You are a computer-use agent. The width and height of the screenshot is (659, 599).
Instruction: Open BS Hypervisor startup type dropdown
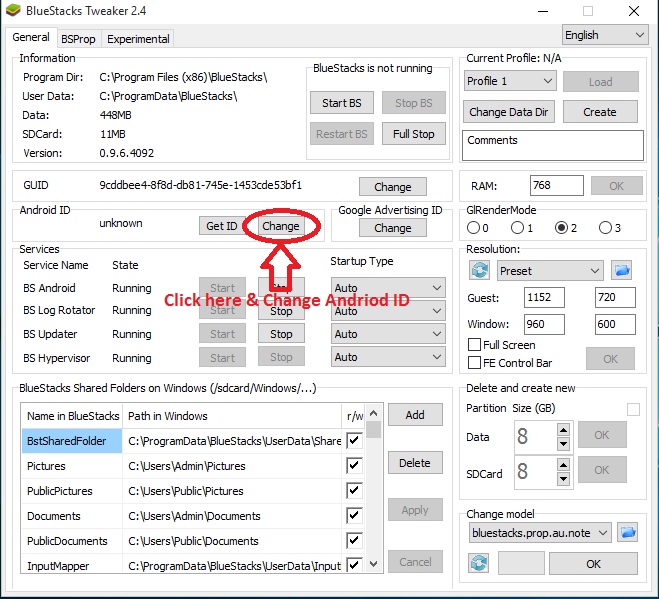[x=388, y=357]
